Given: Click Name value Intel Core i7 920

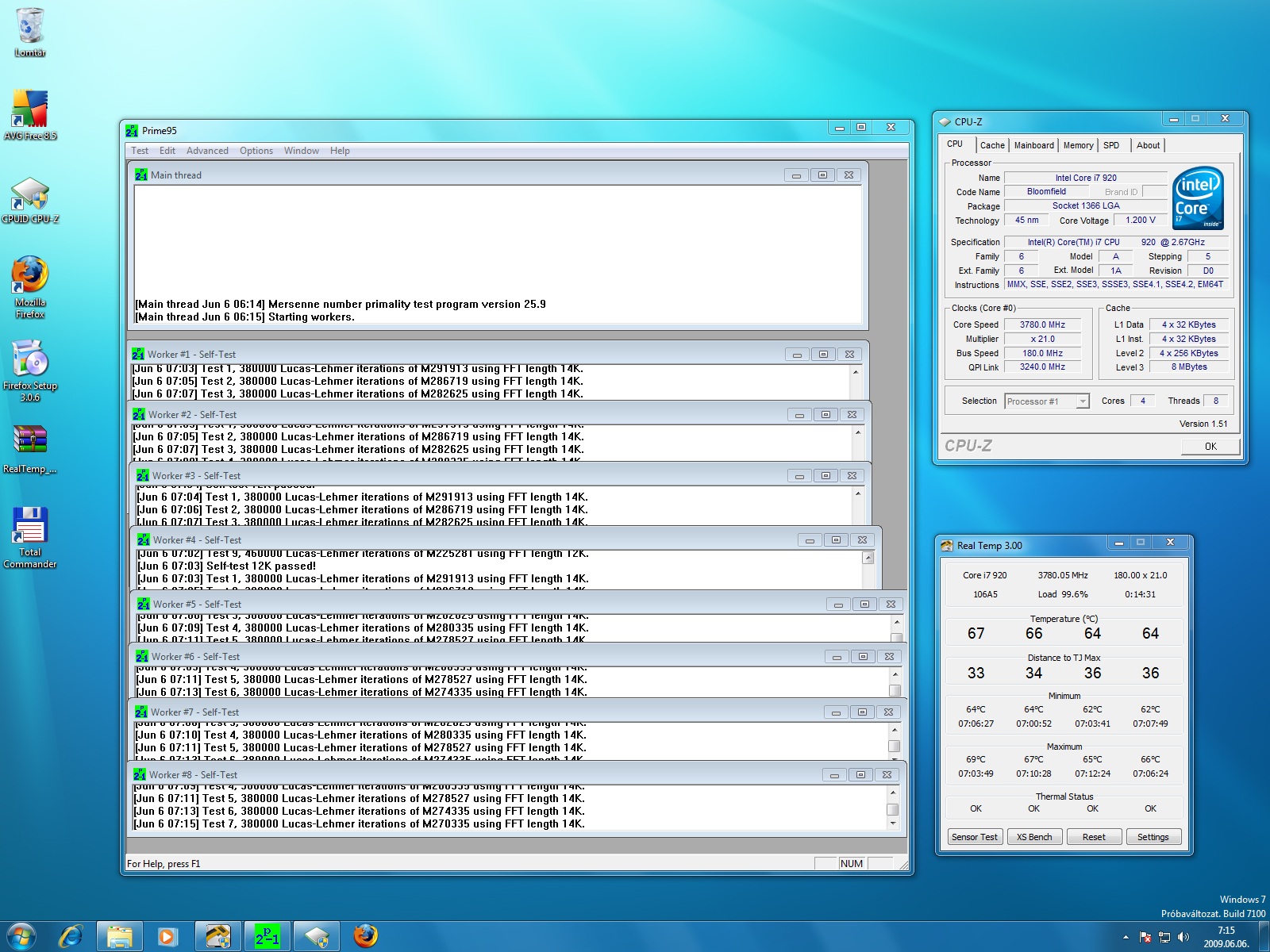Looking at the screenshot, I should pyautogui.click(x=1085, y=178).
